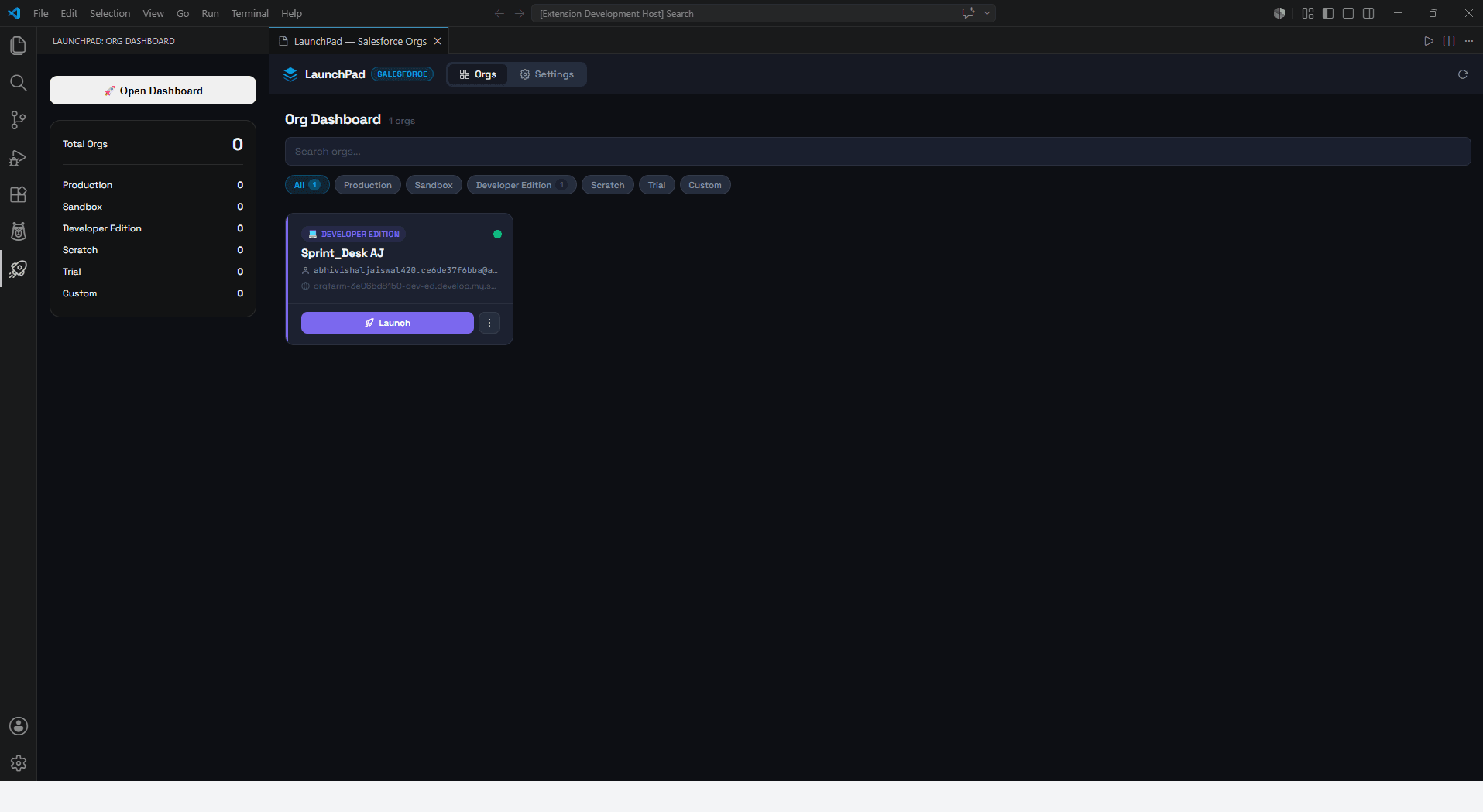Open the Selection menu
This screenshot has height=812, width=1483.
pos(110,13)
